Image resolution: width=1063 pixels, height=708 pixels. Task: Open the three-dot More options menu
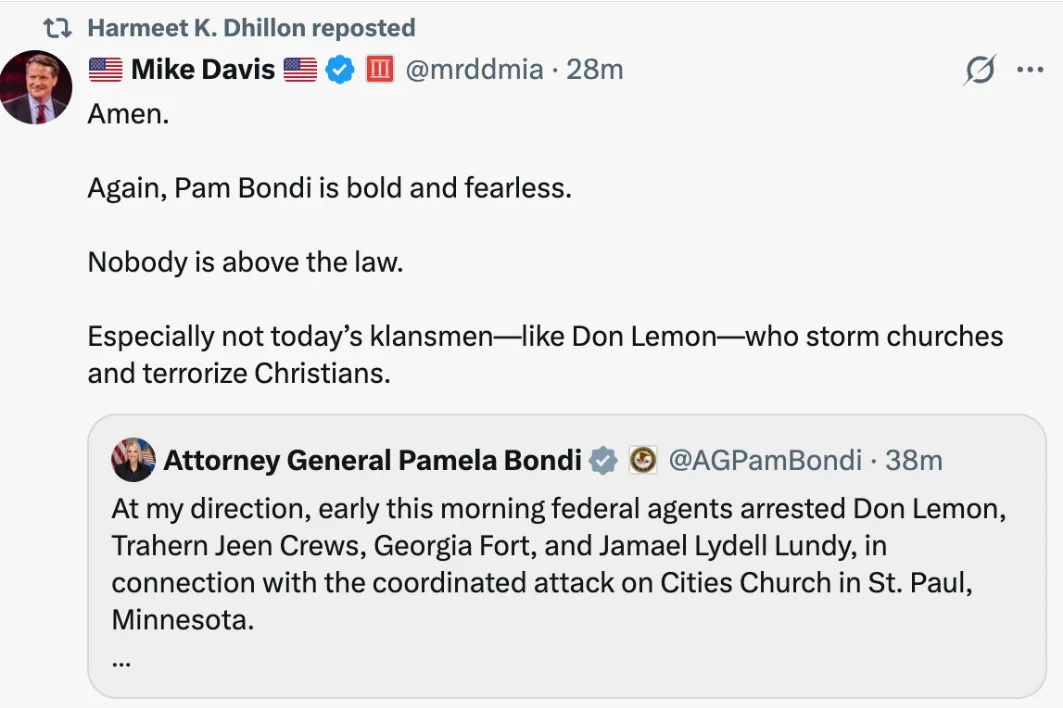pyautogui.click(x=1029, y=70)
